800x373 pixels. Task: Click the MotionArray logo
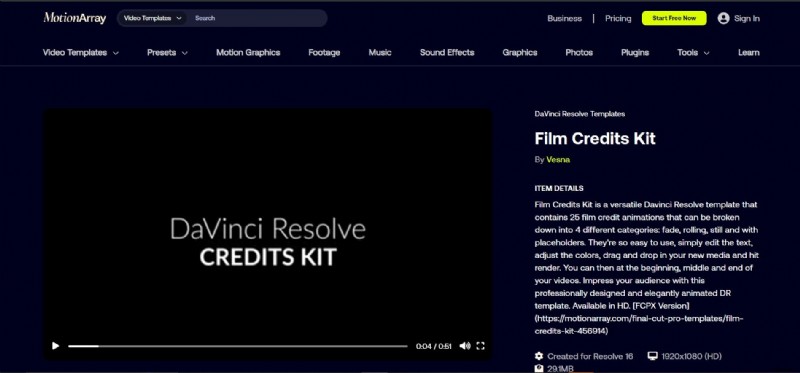point(74,18)
